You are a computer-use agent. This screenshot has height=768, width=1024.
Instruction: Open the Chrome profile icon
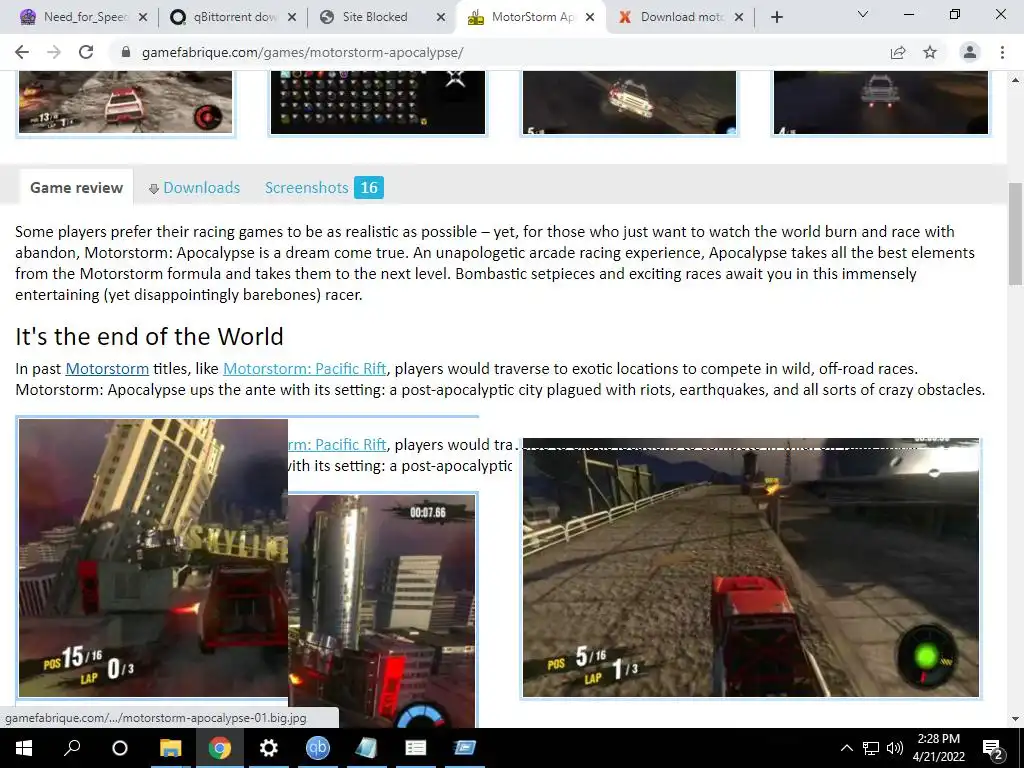[970, 52]
